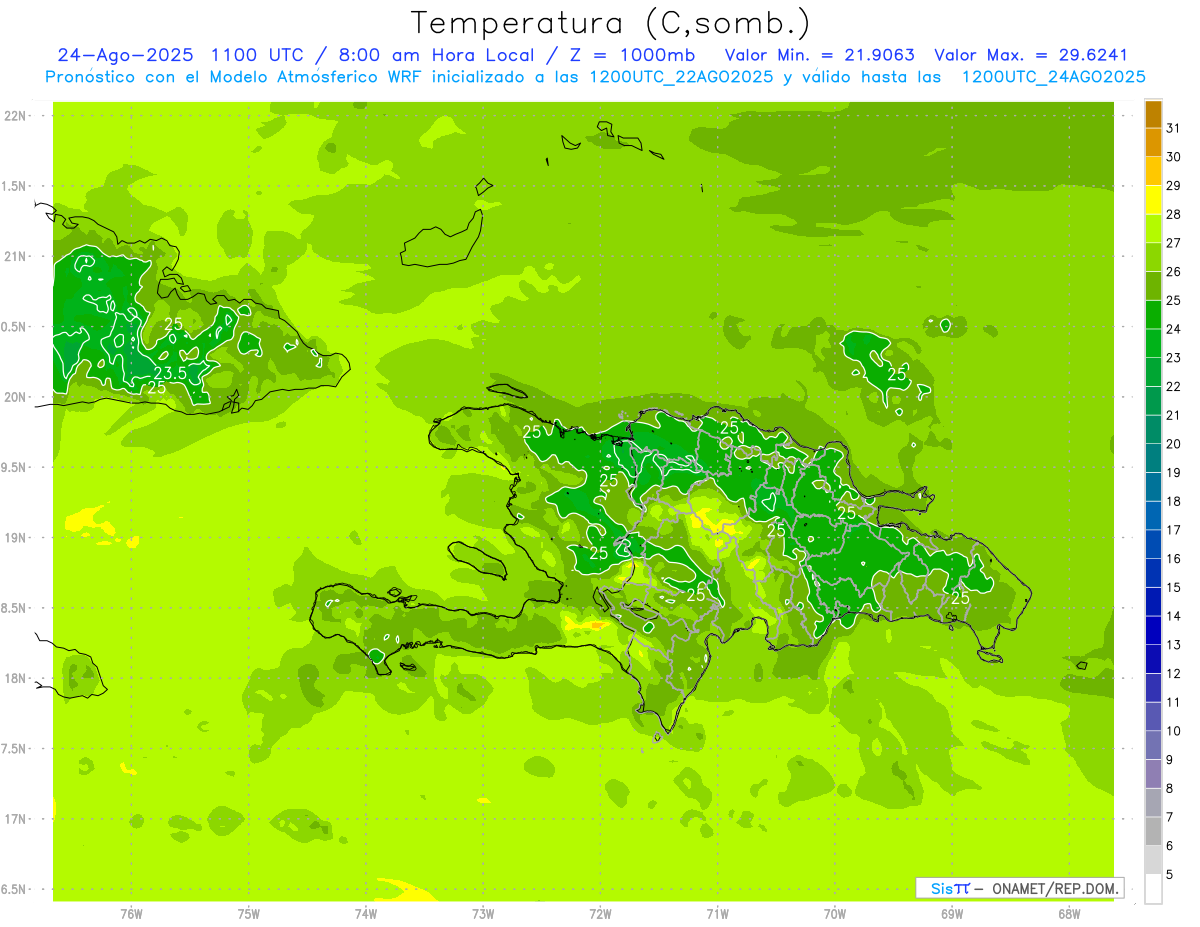Image resolution: width=1200 pixels, height=927 pixels.
Task: Click the "76W" longitude label
Action: click(131, 913)
